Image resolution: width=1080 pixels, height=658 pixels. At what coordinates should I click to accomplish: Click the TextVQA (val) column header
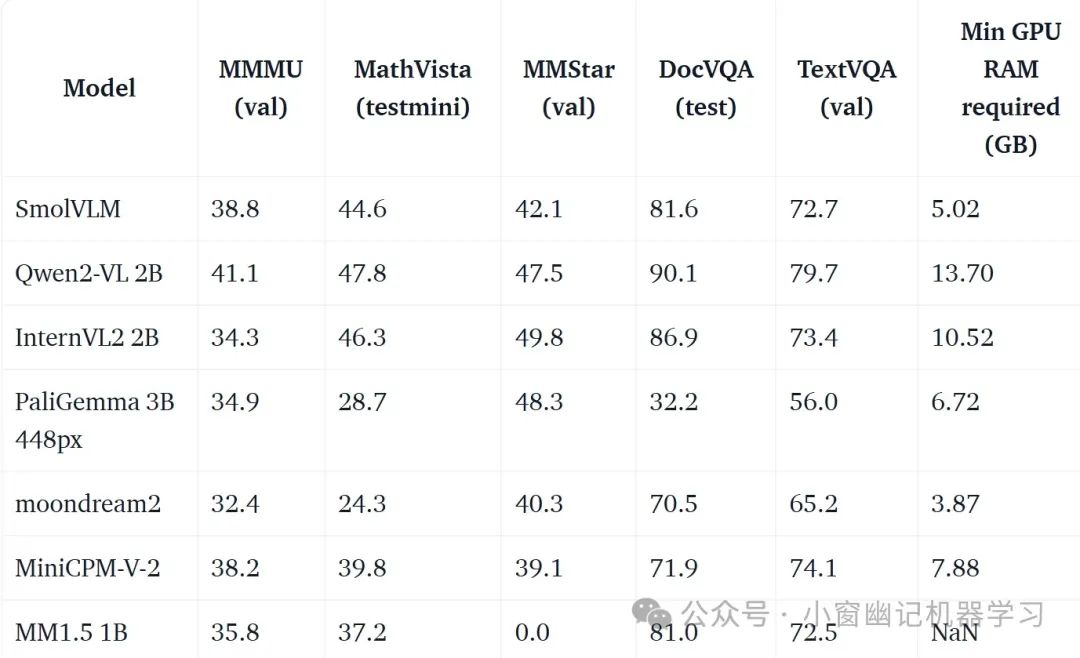click(x=846, y=88)
